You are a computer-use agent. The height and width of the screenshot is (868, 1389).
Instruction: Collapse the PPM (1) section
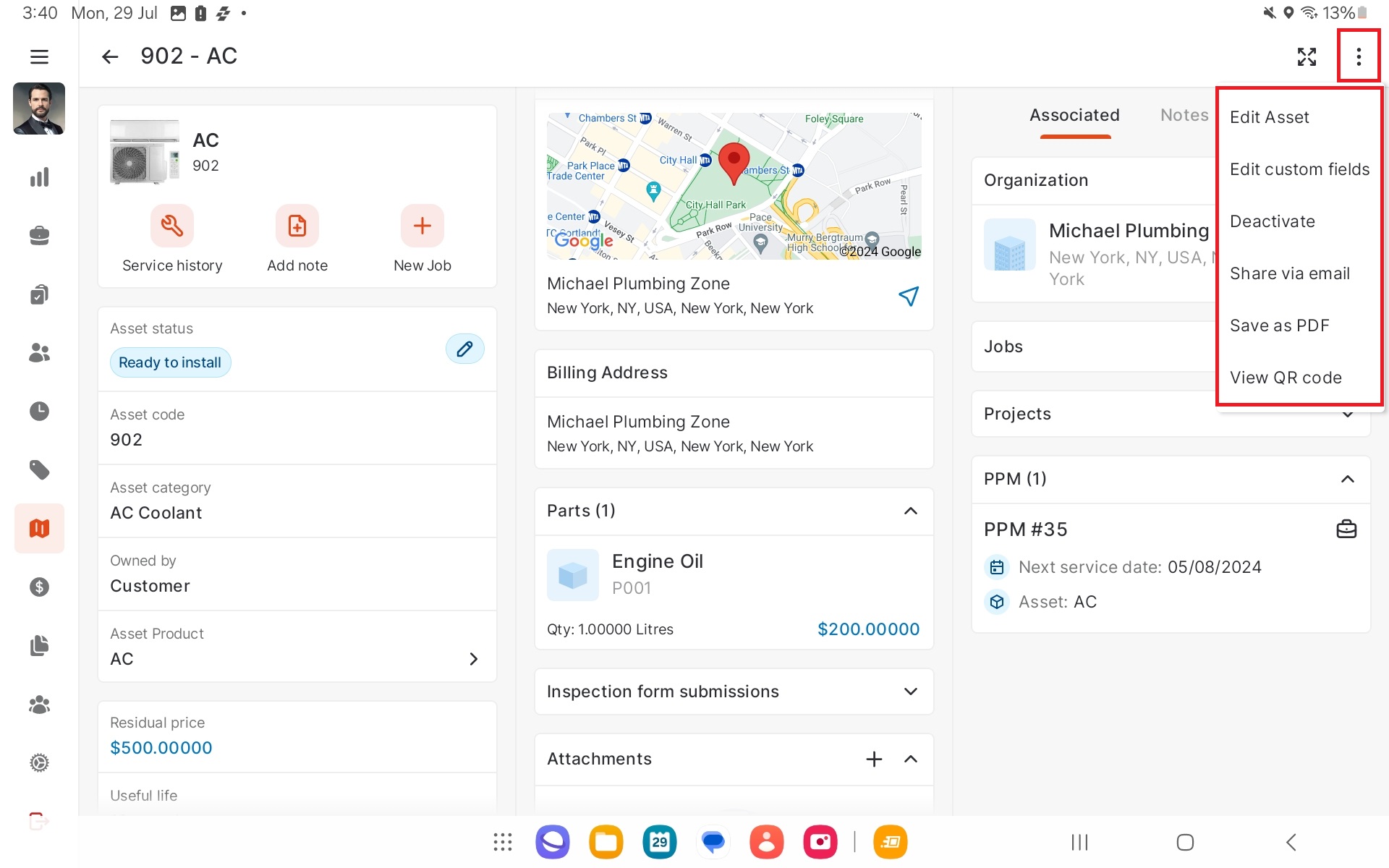(1347, 479)
